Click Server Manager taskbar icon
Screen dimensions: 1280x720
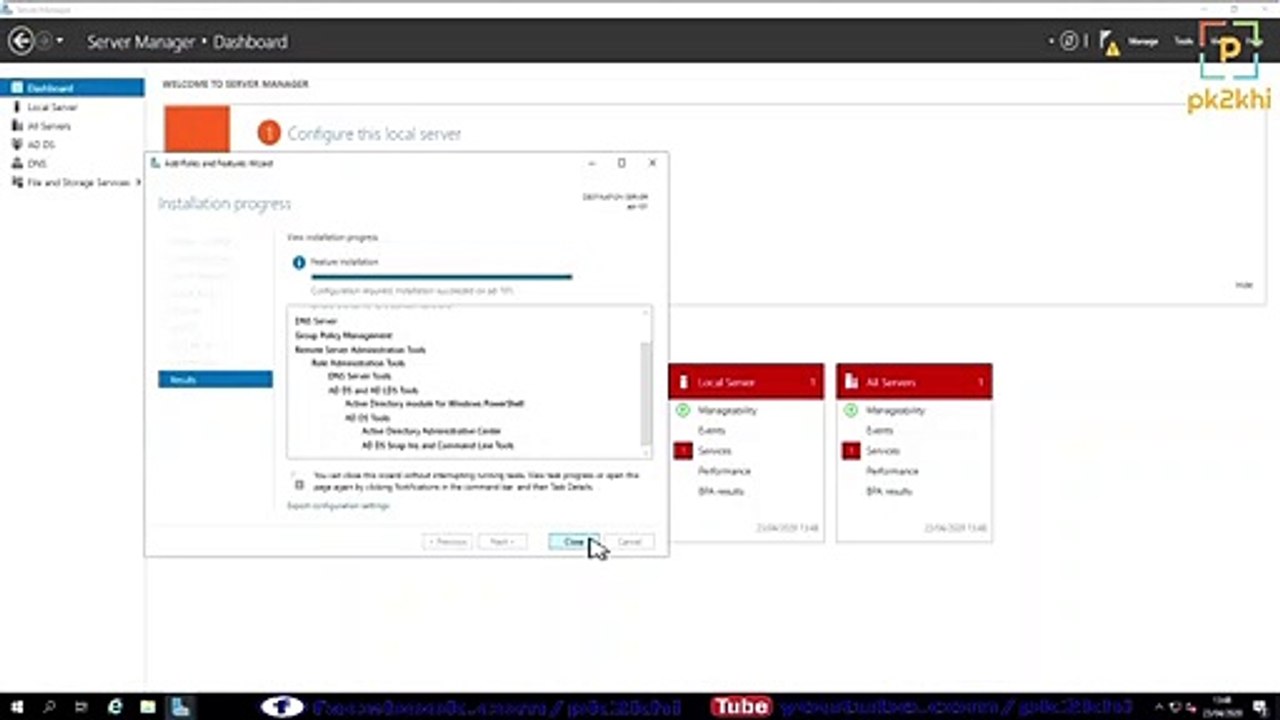[180, 707]
